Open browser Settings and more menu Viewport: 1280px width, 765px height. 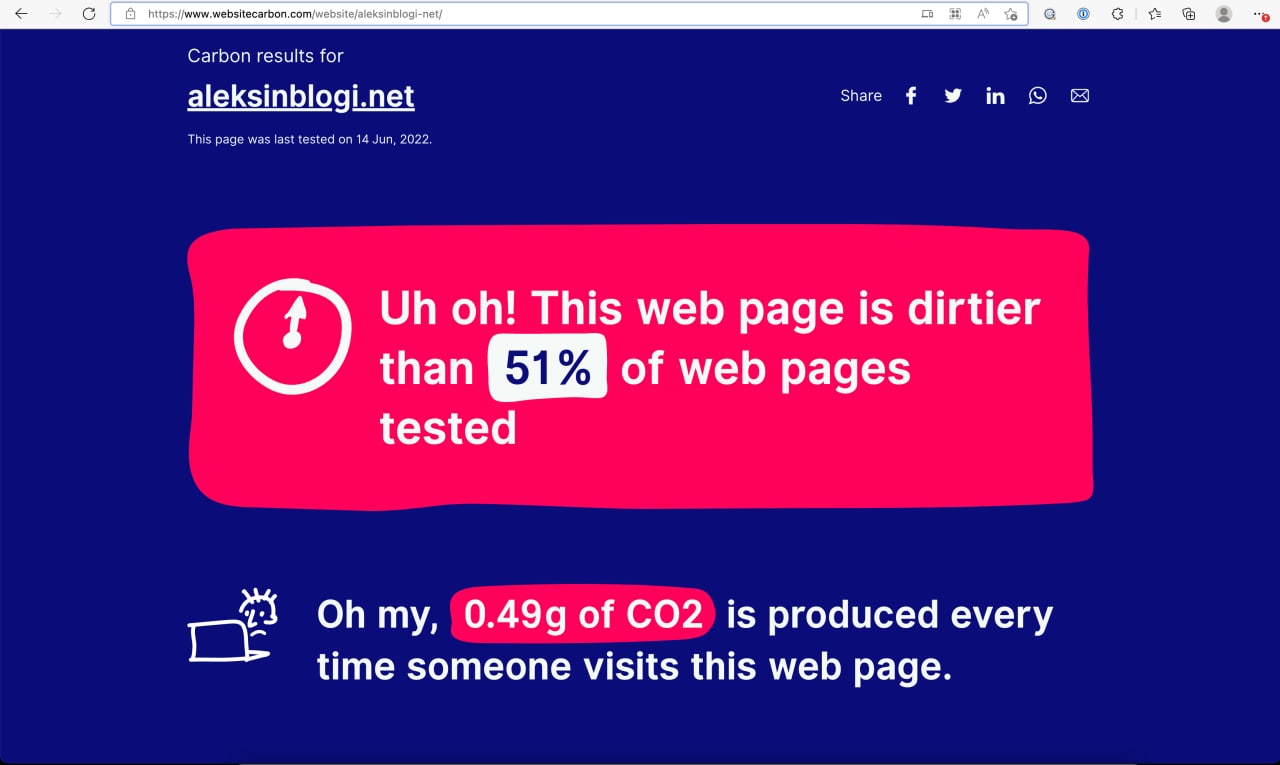click(1259, 14)
